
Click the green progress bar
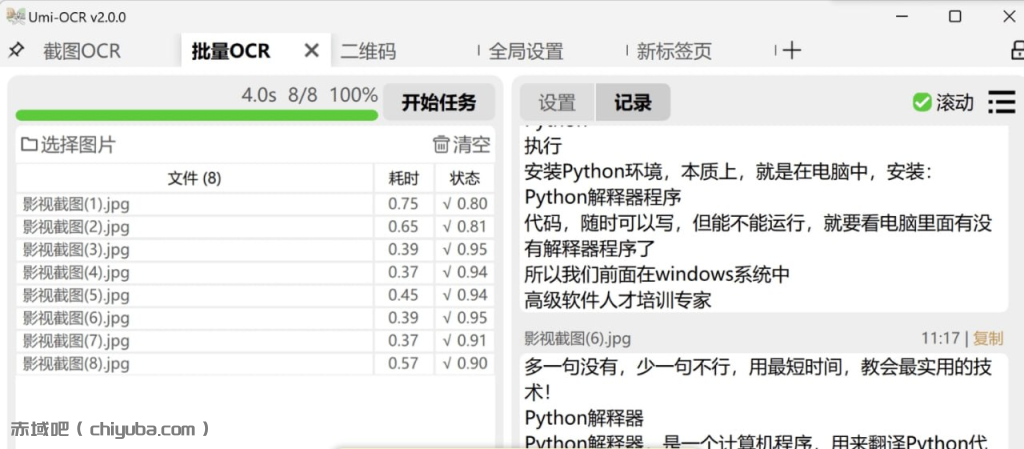pos(196,115)
